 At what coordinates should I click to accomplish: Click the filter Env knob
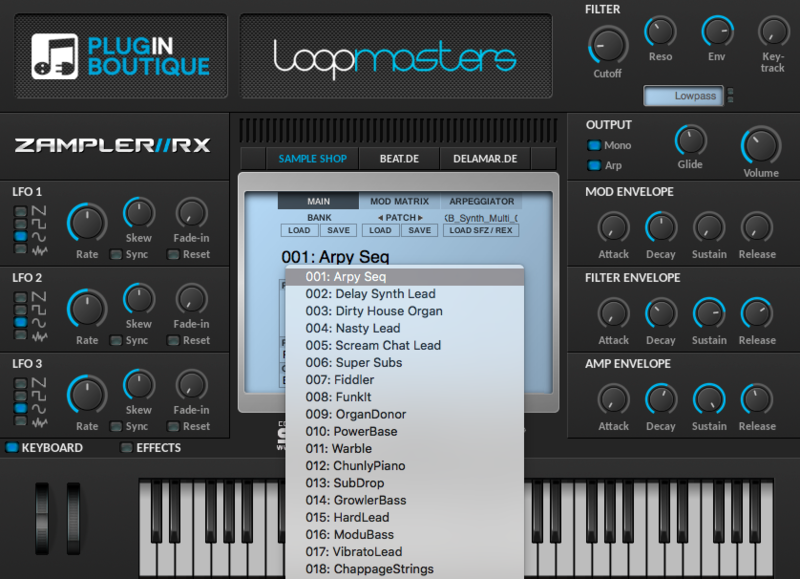pyautogui.click(x=717, y=32)
